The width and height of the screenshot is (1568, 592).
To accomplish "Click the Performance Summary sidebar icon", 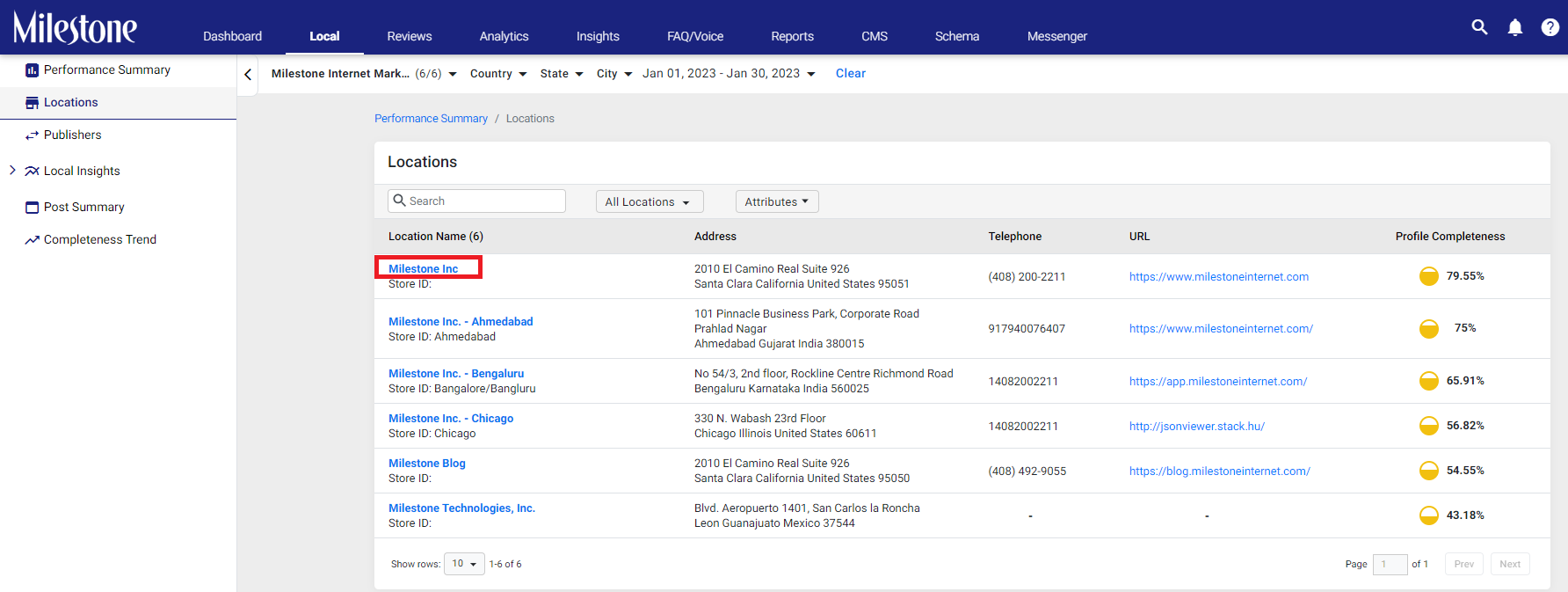I will 32,70.
